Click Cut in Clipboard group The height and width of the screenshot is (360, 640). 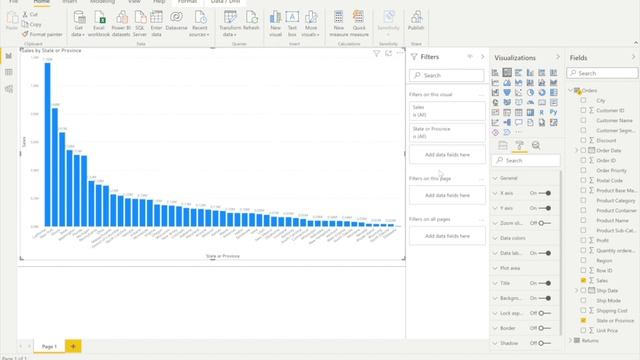(x=30, y=14)
